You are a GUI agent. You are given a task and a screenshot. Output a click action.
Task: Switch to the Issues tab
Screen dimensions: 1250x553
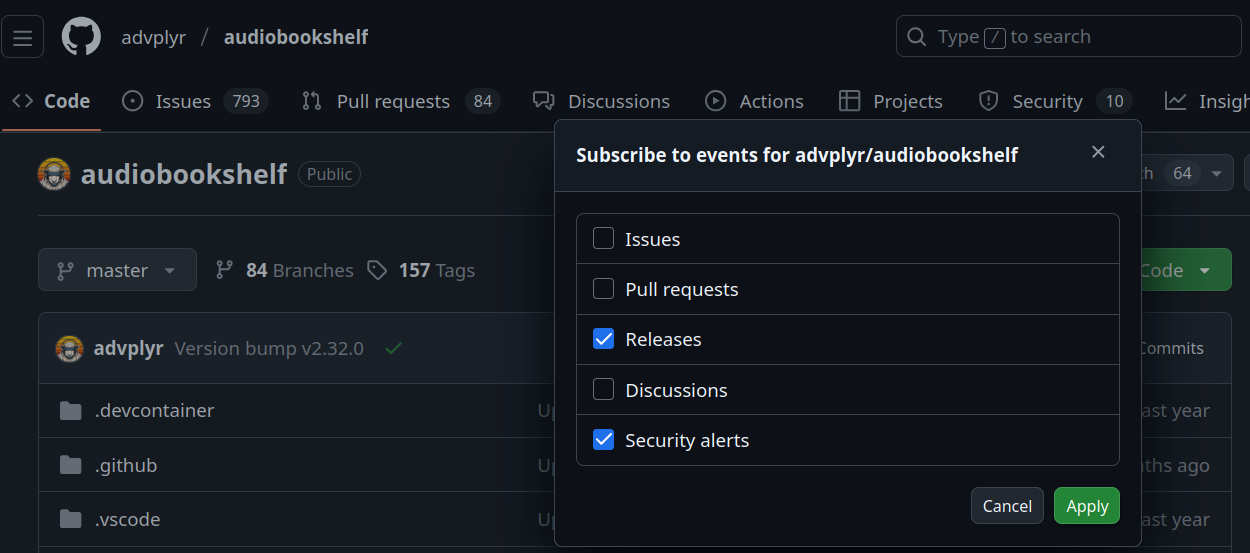(x=183, y=101)
